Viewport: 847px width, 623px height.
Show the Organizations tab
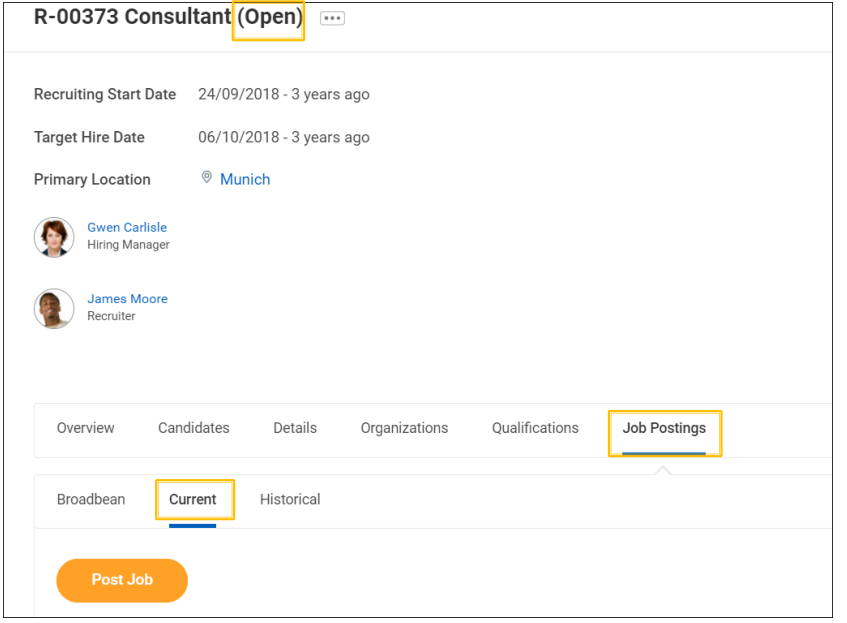click(404, 428)
